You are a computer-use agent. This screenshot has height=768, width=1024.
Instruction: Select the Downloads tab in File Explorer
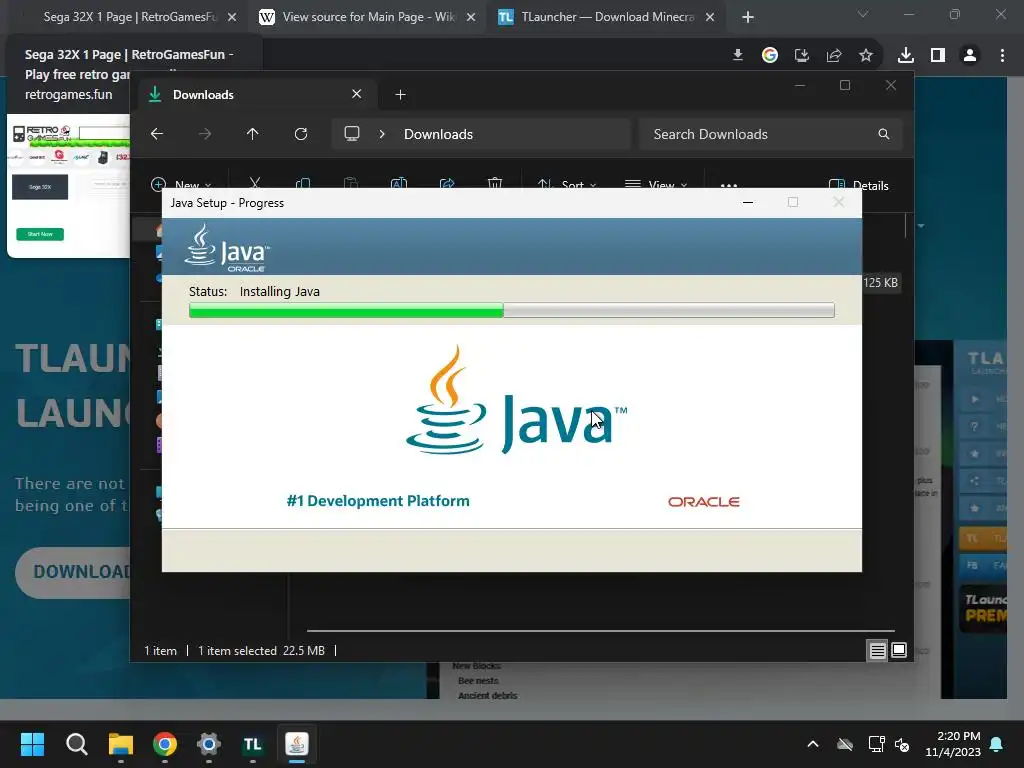(255, 95)
